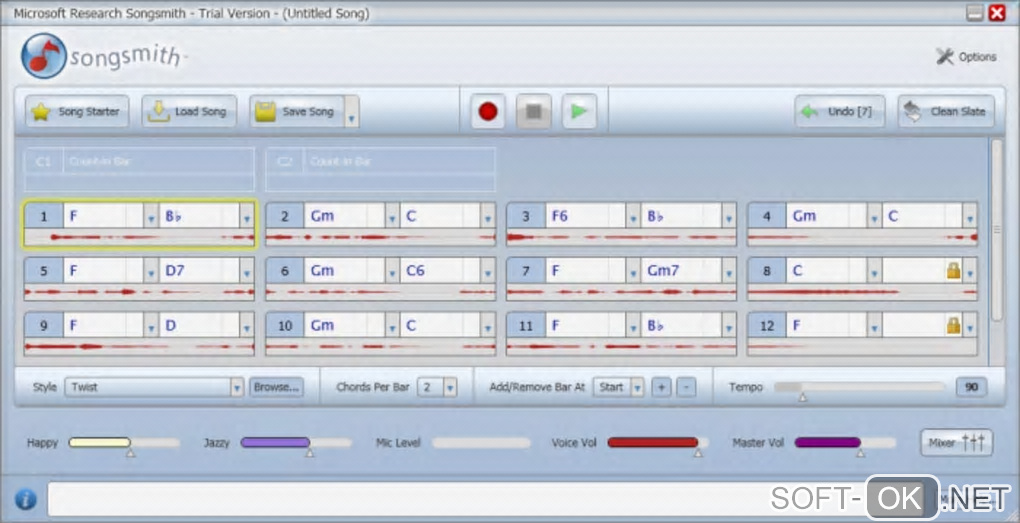Open dropdown for bar 3 F6 chord
Viewport: 1020px width, 523px height.
pos(633,217)
